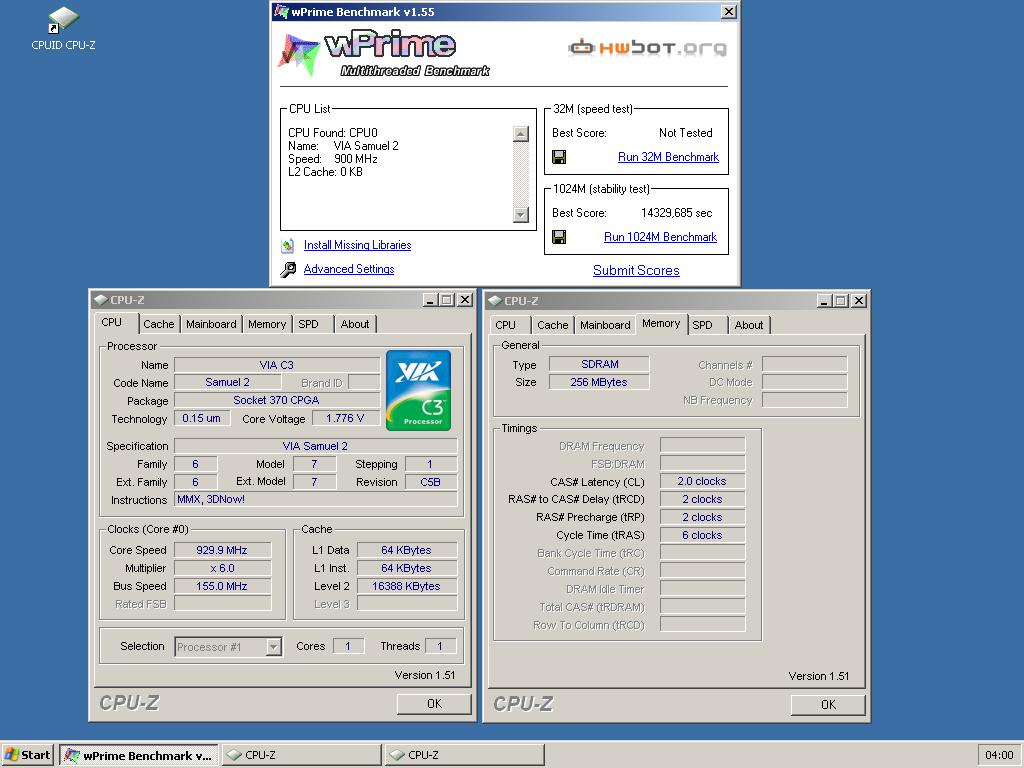
Task: Click OK in left CPU-Z window
Action: click(434, 703)
